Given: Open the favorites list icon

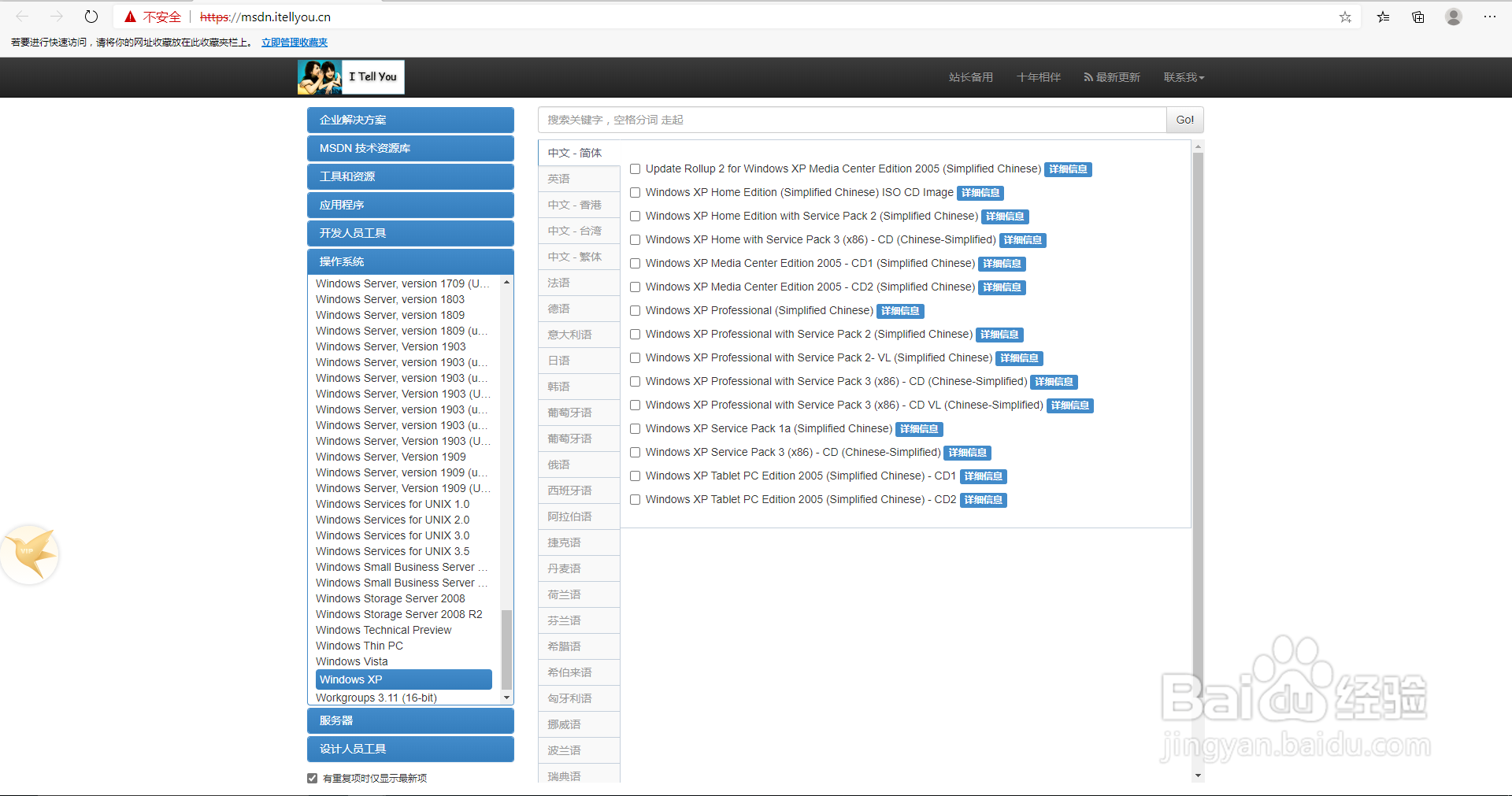Looking at the screenshot, I should (1383, 17).
